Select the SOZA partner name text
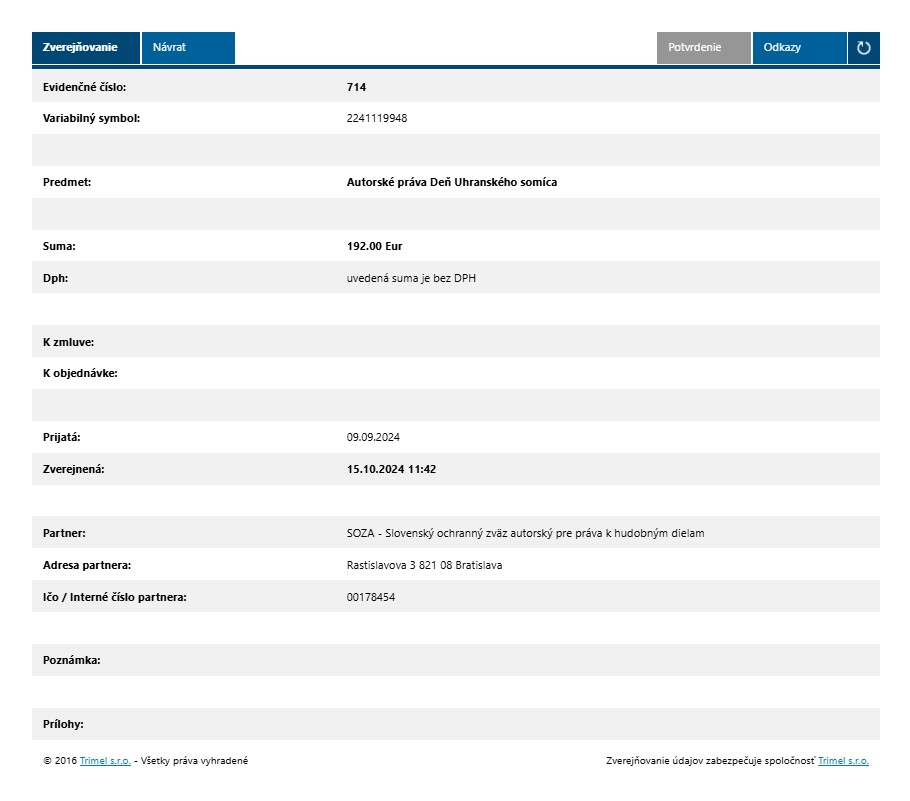The image size is (910, 801). [525, 533]
